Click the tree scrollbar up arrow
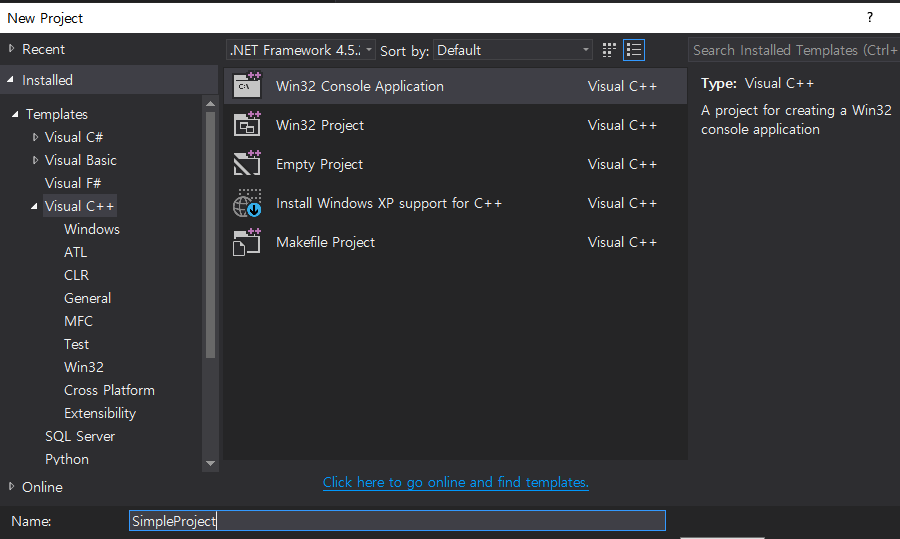Viewport: 900px width, 539px height. [x=210, y=104]
